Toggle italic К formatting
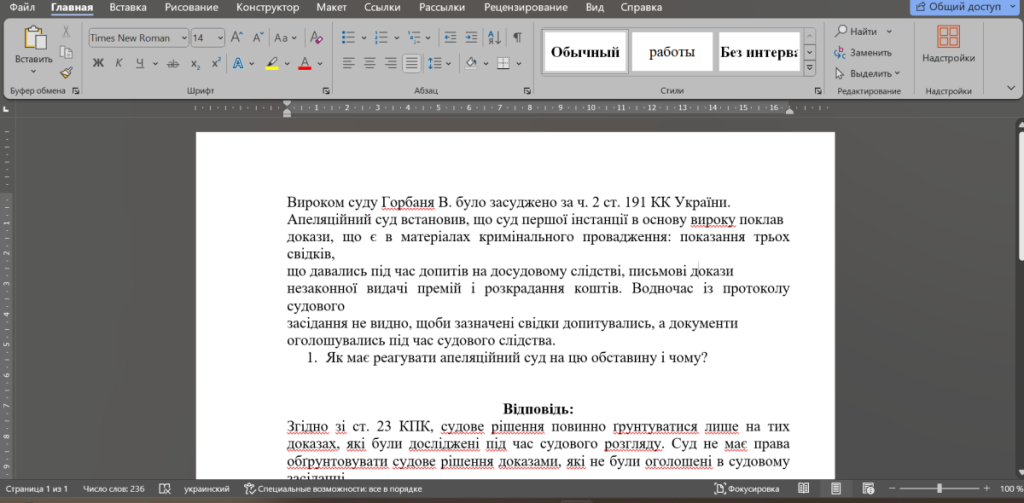The height and width of the screenshot is (503, 1024). [x=119, y=63]
